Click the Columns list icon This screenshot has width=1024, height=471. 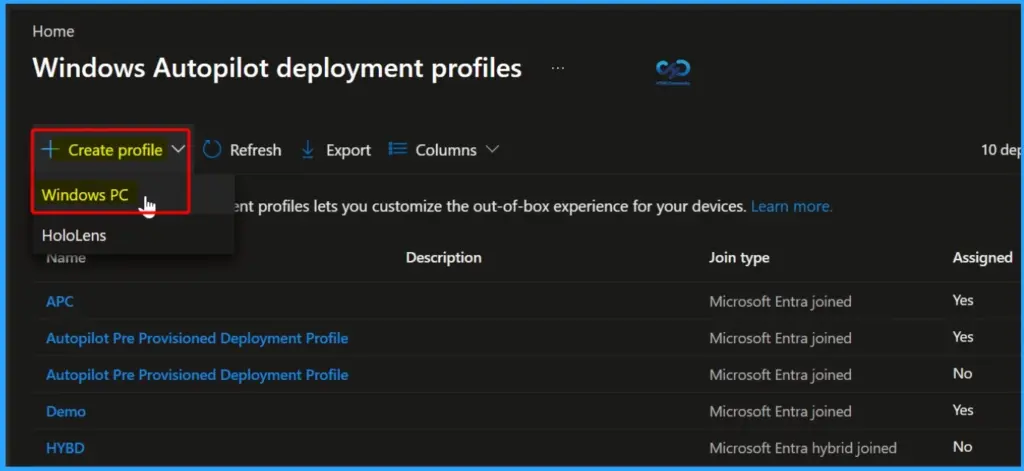coord(398,150)
